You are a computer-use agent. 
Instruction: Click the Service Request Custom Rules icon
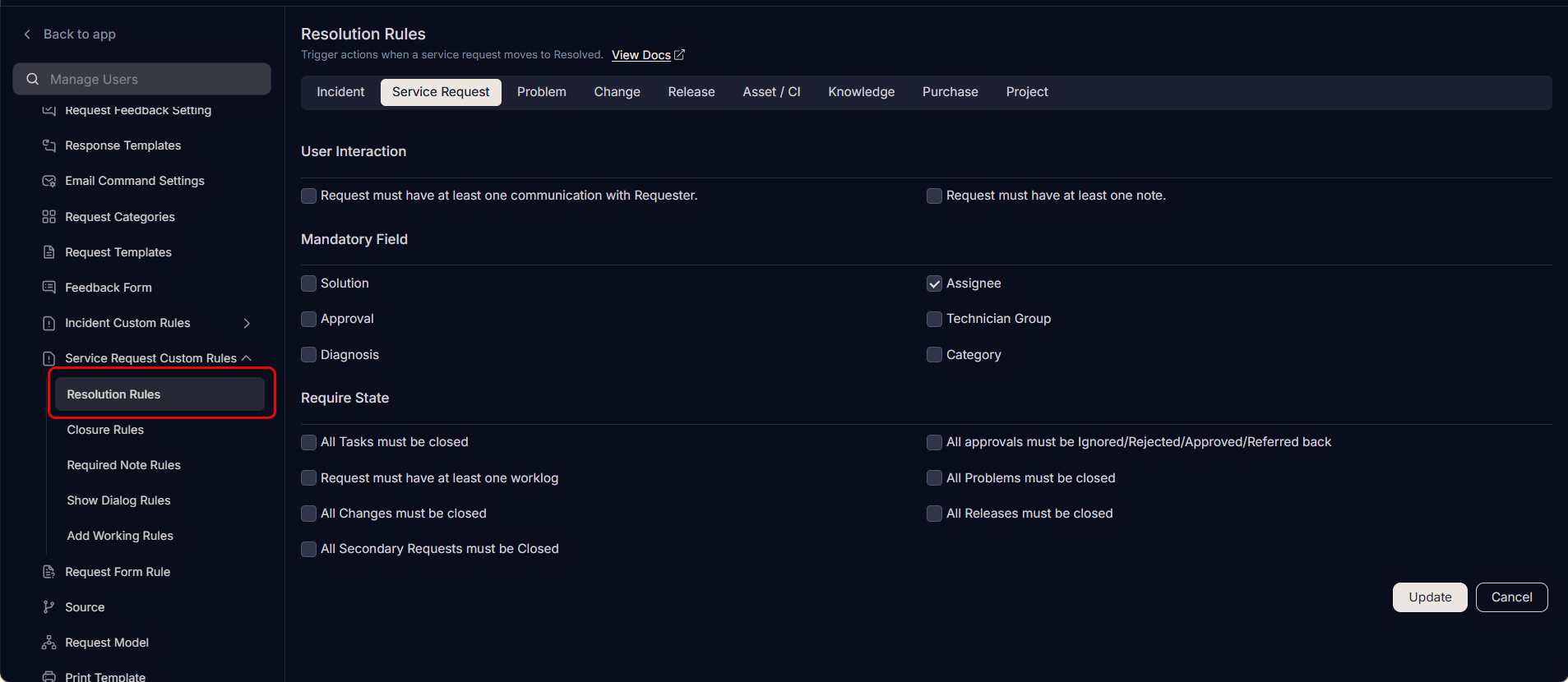[x=49, y=358]
